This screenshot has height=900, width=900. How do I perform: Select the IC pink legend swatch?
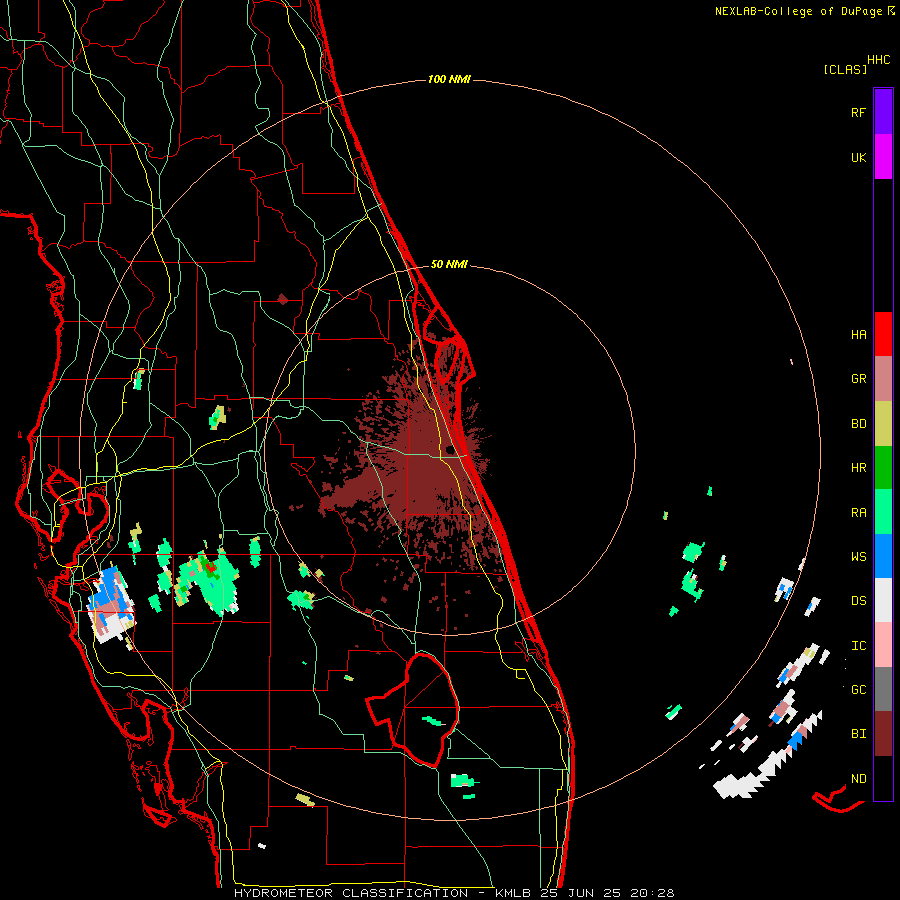(x=883, y=645)
